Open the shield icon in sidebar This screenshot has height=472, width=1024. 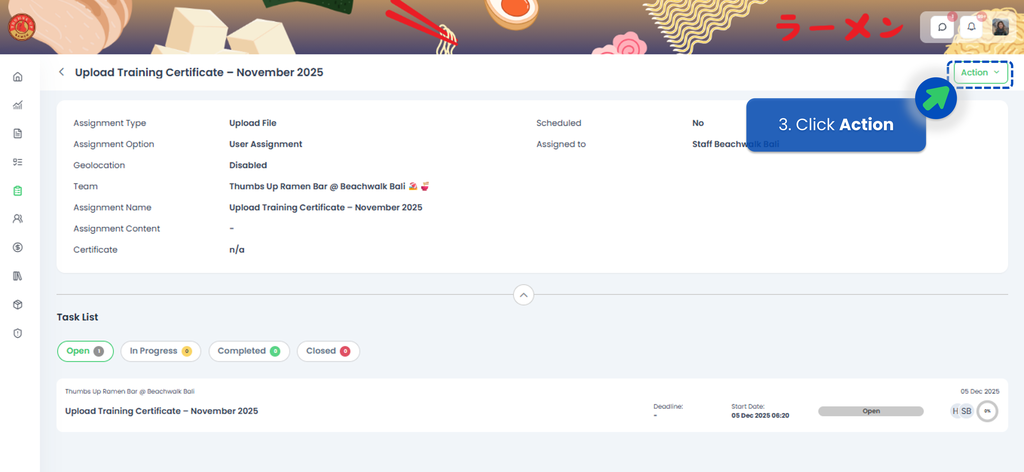click(17, 333)
